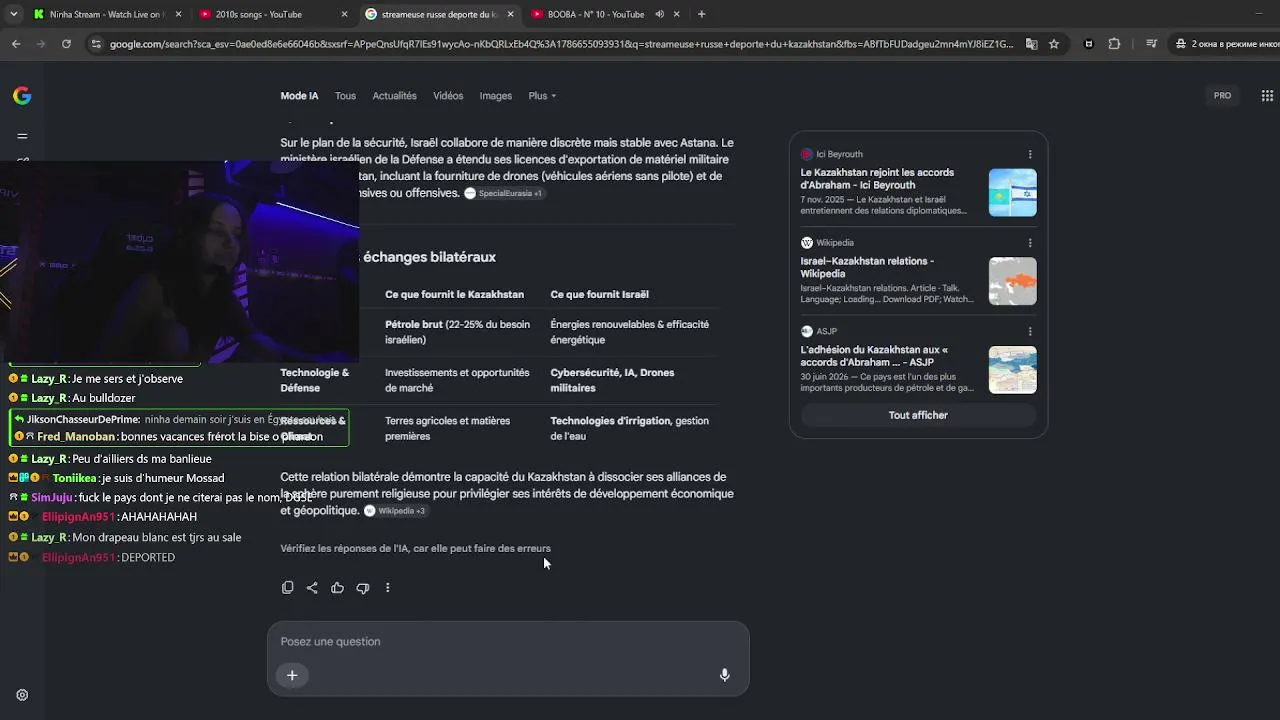Close the 2010s songs YouTube tab
This screenshot has height=720, width=1280.
344,14
